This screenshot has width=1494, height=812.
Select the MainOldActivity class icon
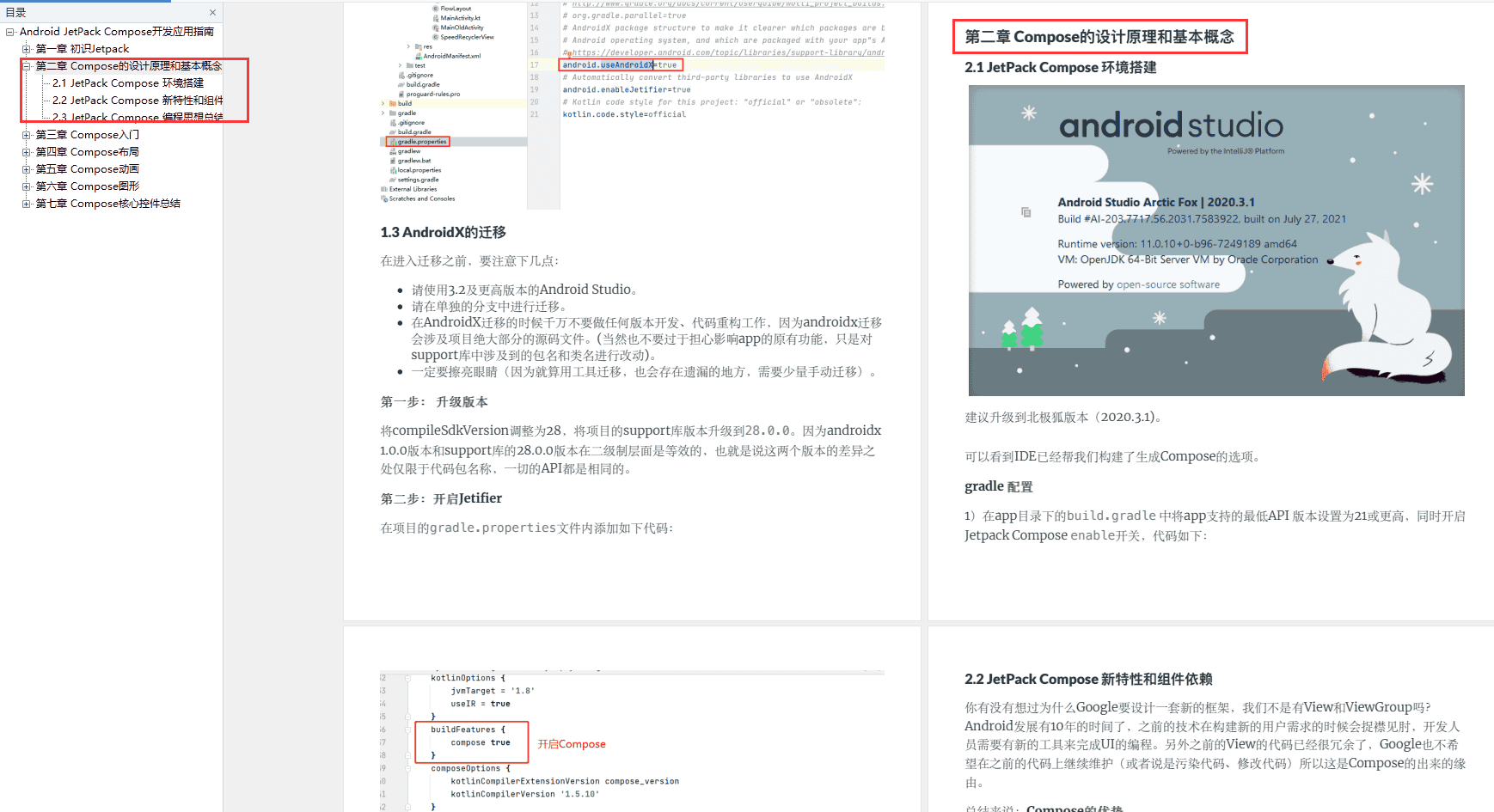click(435, 27)
